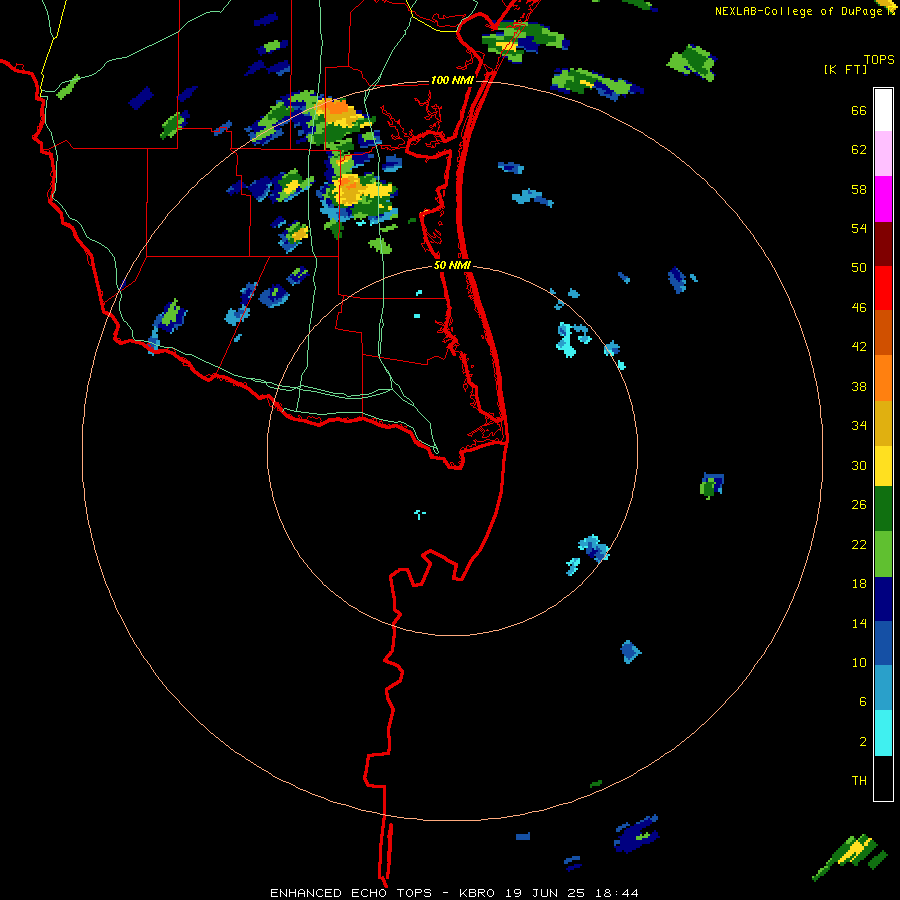
Task: Click the legend value '54'
Action: pos(859,228)
